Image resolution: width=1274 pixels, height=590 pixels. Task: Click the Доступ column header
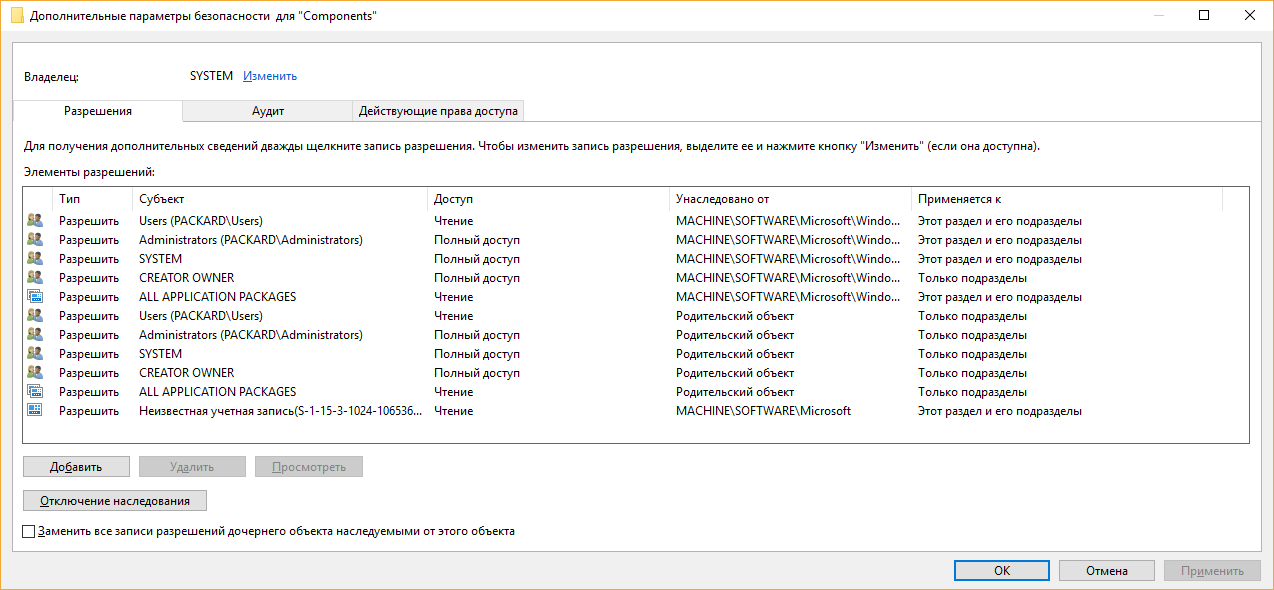pyautogui.click(x=548, y=199)
